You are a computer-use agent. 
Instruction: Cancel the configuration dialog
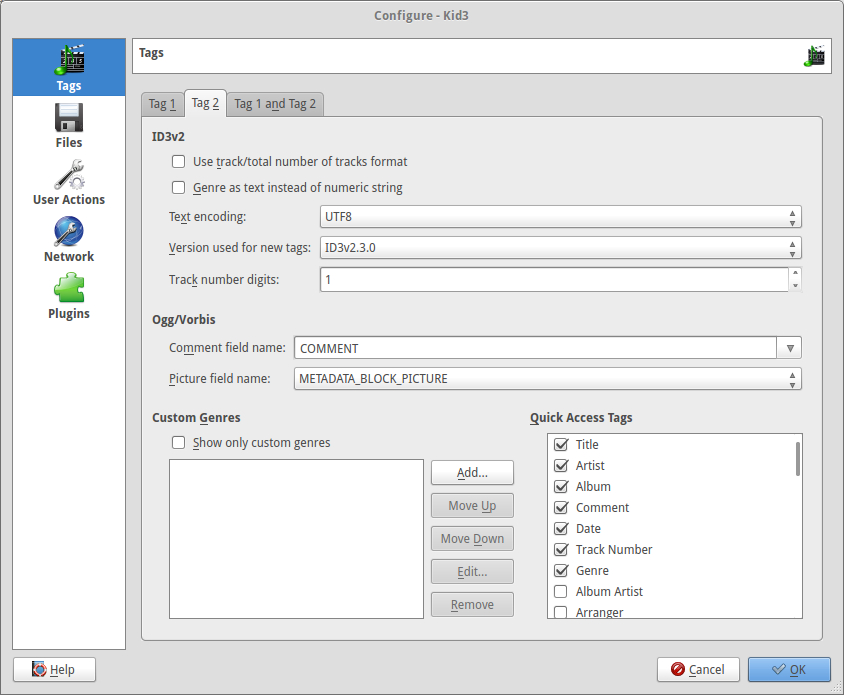(698, 670)
